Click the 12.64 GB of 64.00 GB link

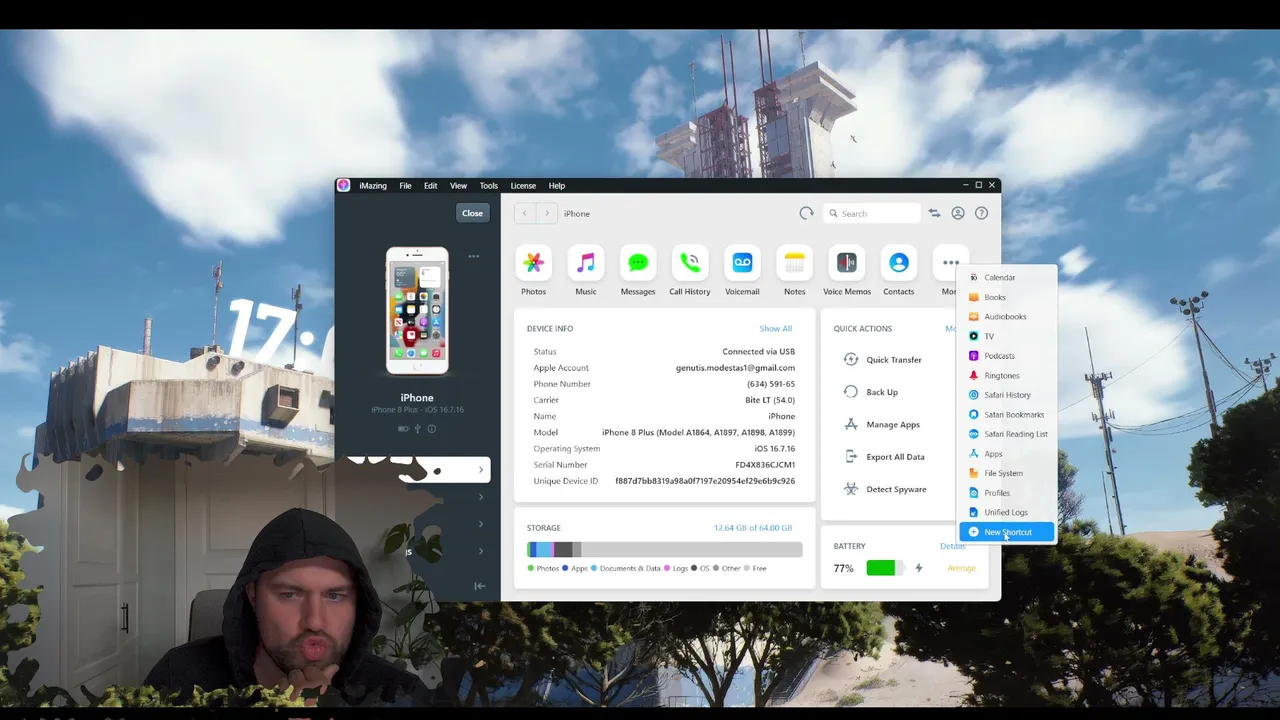pos(753,528)
